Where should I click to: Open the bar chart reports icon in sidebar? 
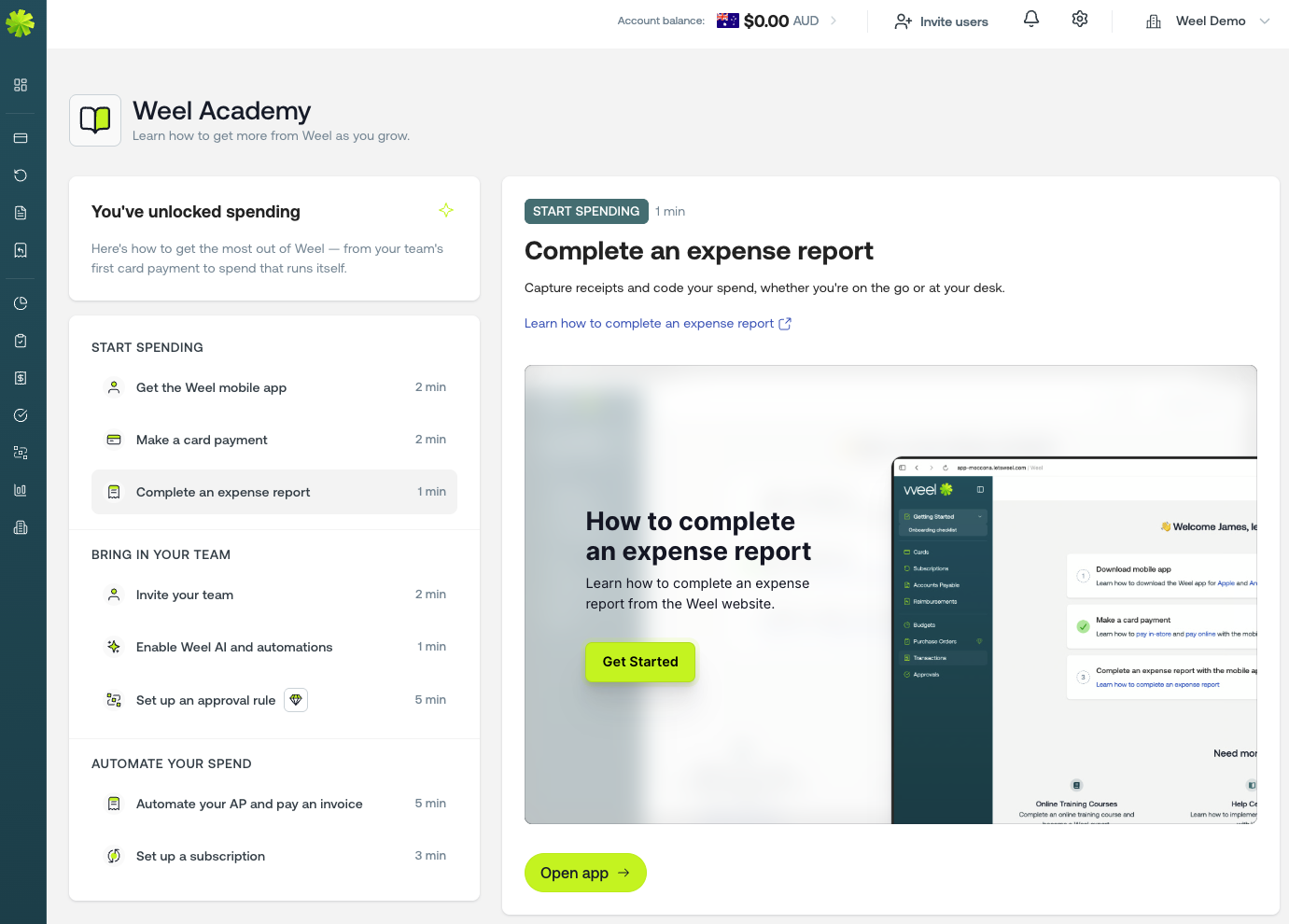pos(21,490)
